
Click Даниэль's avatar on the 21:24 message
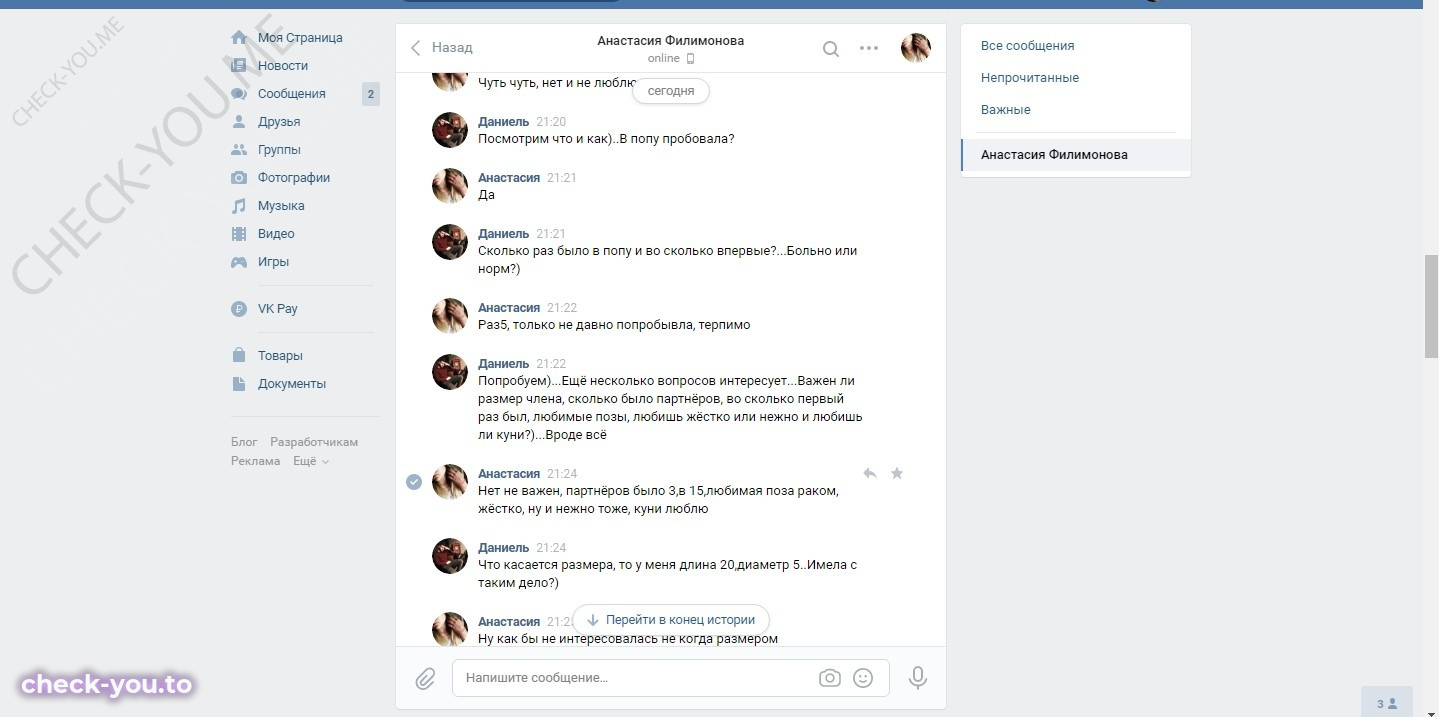[x=450, y=556]
